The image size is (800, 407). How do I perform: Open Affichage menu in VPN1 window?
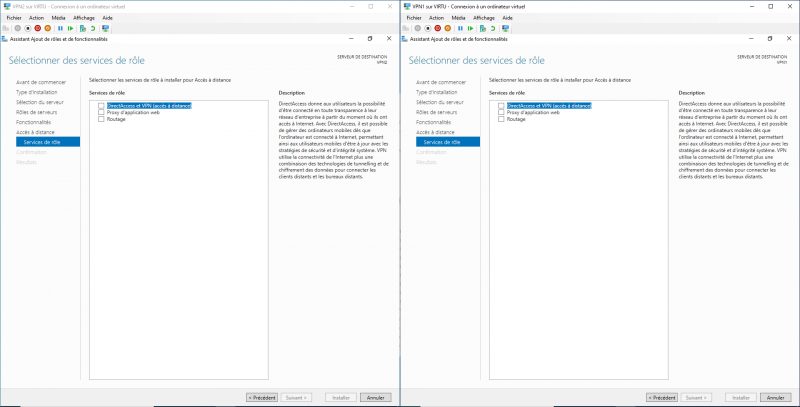pyautogui.click(x=484, y=18)
